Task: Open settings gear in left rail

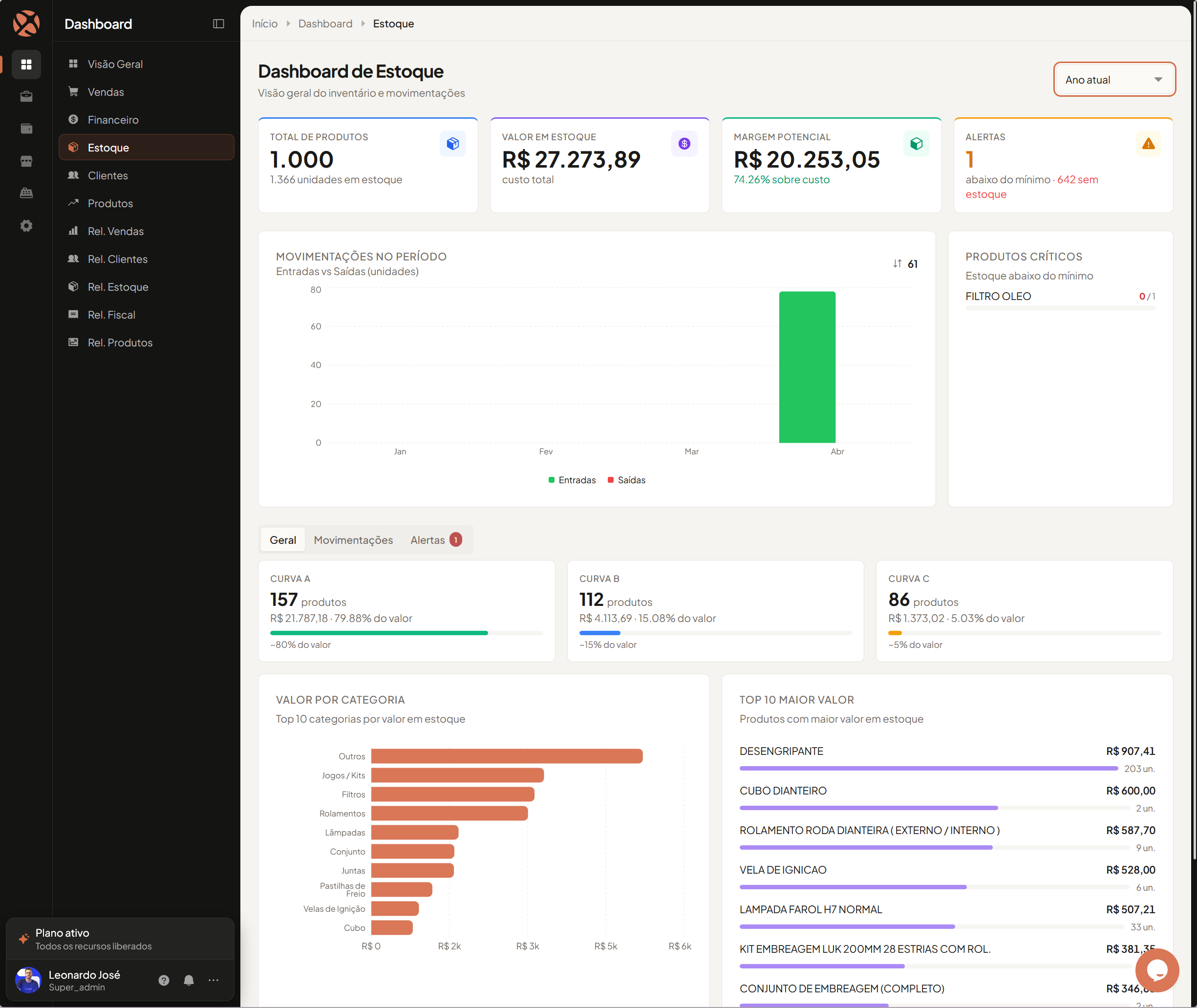Action: point(26,226)
